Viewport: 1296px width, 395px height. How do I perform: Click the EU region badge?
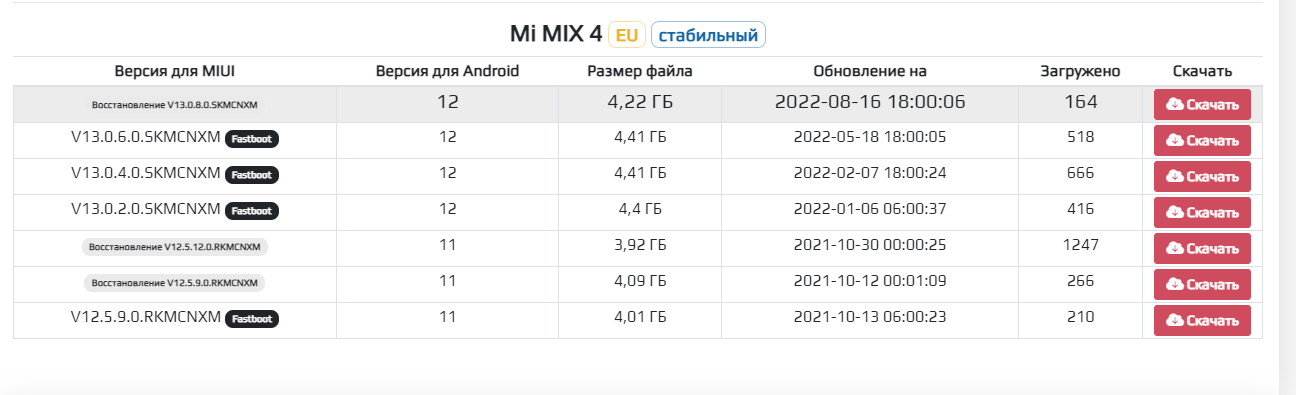point(627,35)
